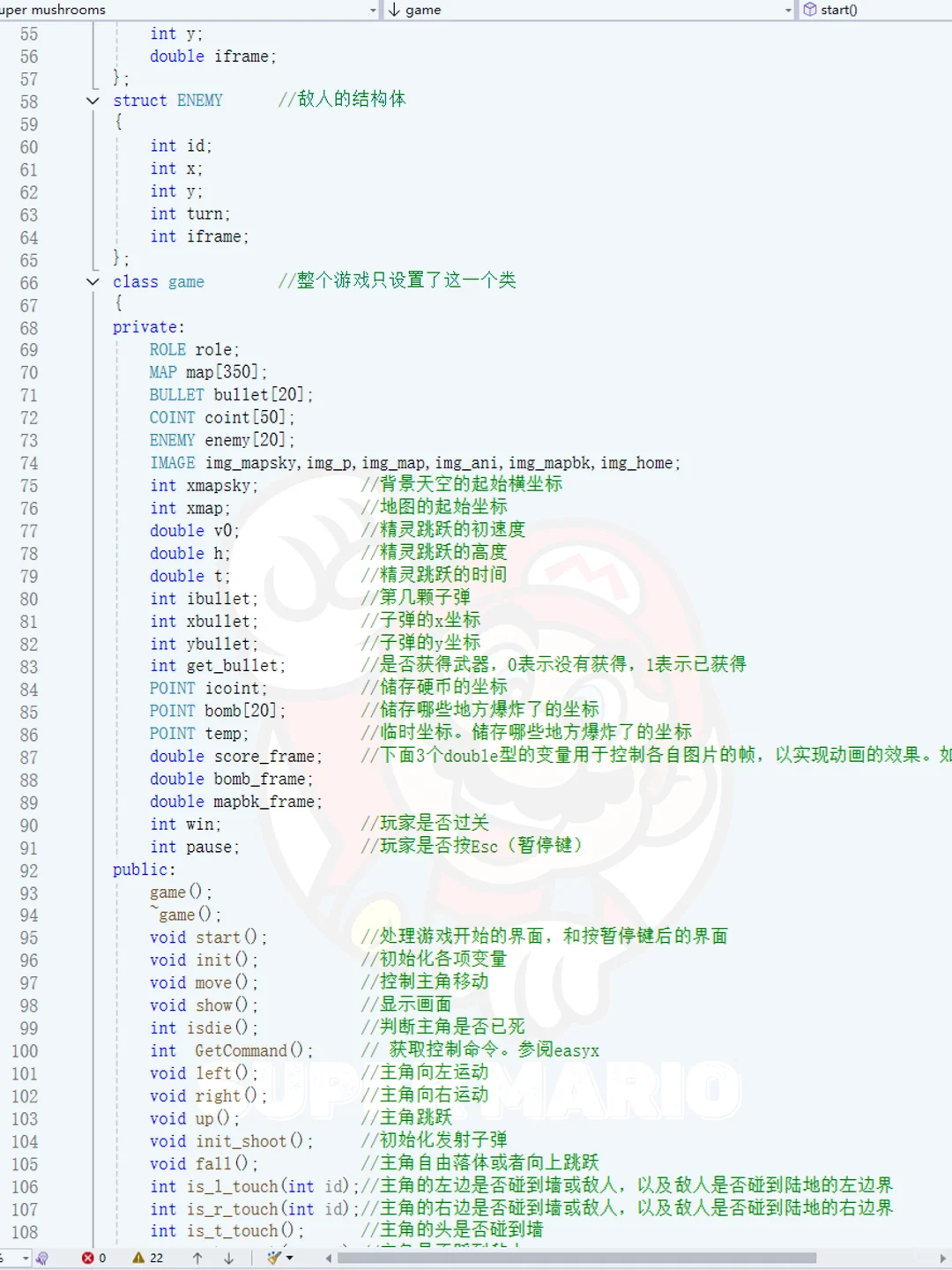This screenshot has height=1270, width=952.
Task: Click 'int isdie();' method declaration
Action: (204, 1028)
